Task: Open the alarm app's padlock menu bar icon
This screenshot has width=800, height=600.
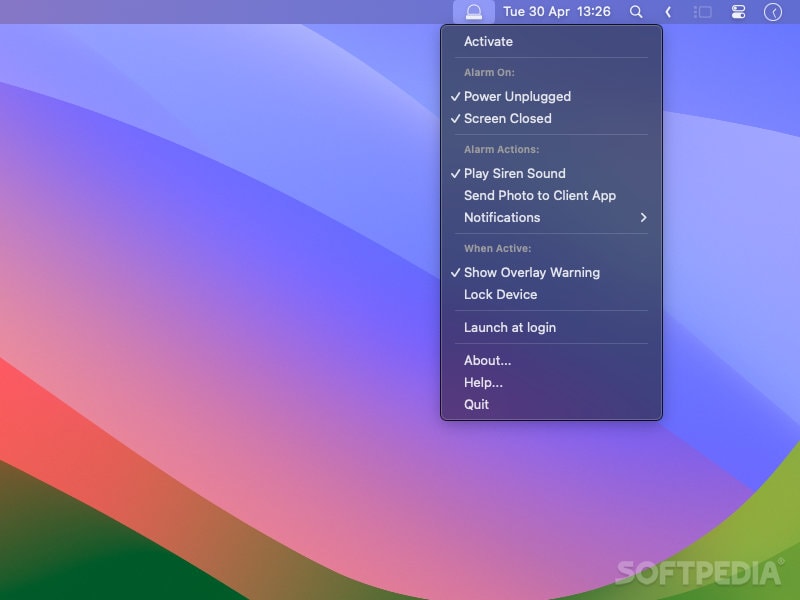Action: click(473, 12)
